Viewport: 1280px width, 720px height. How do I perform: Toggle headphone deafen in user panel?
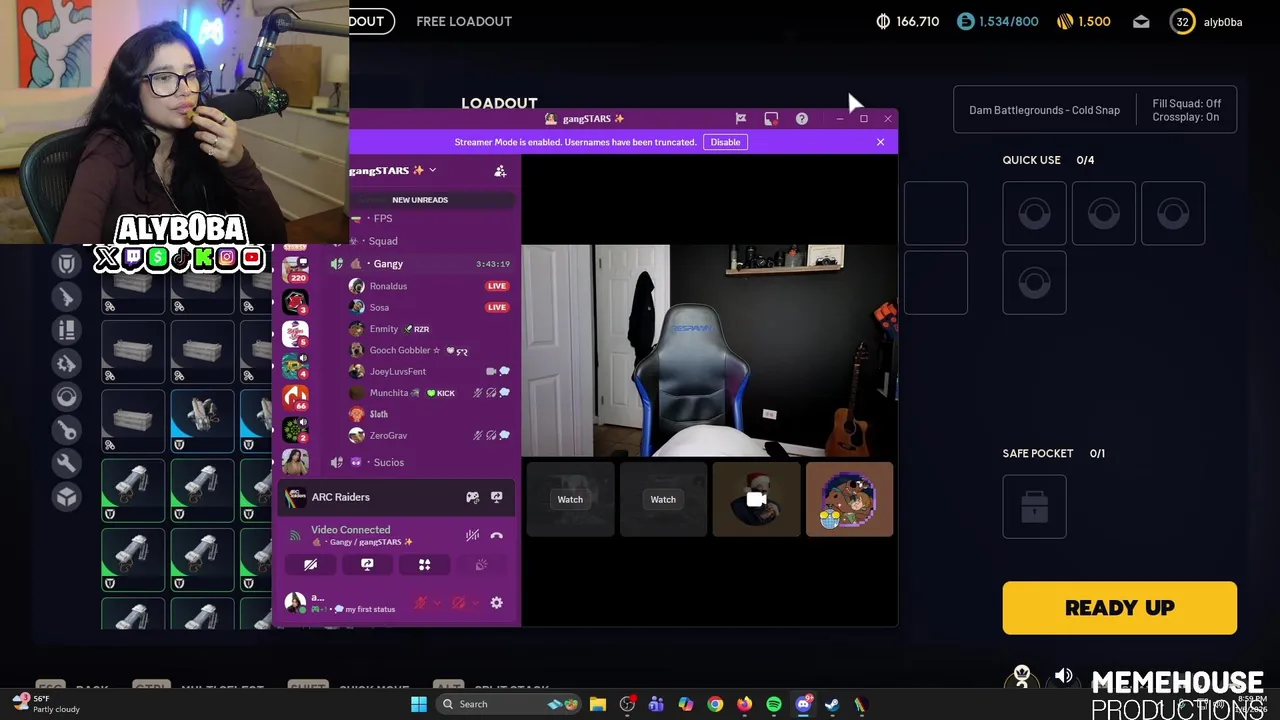(x=459, y=603)
